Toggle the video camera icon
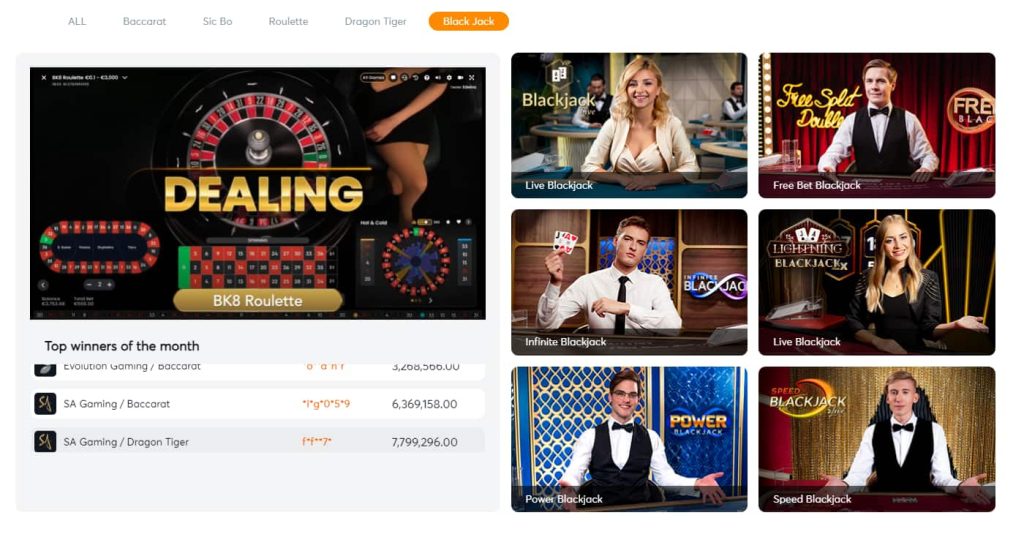Image resolution: width=1024 pixels, height=548 pixels. tap(460, 78)
